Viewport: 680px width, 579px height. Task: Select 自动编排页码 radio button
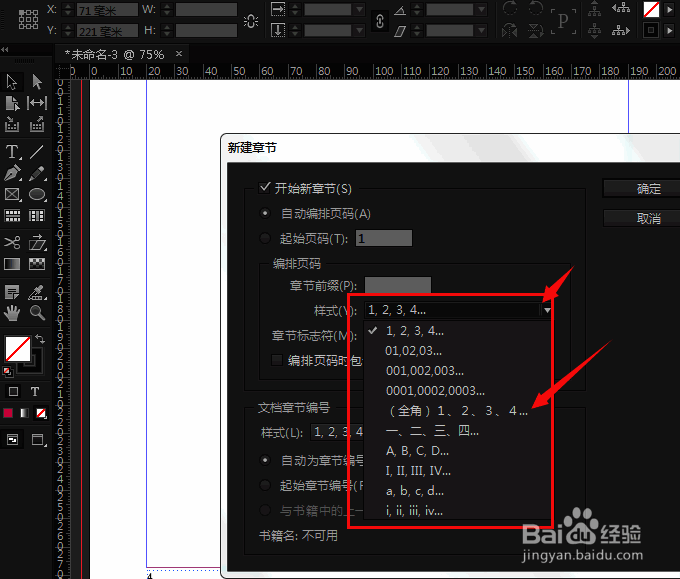[265, 213]
